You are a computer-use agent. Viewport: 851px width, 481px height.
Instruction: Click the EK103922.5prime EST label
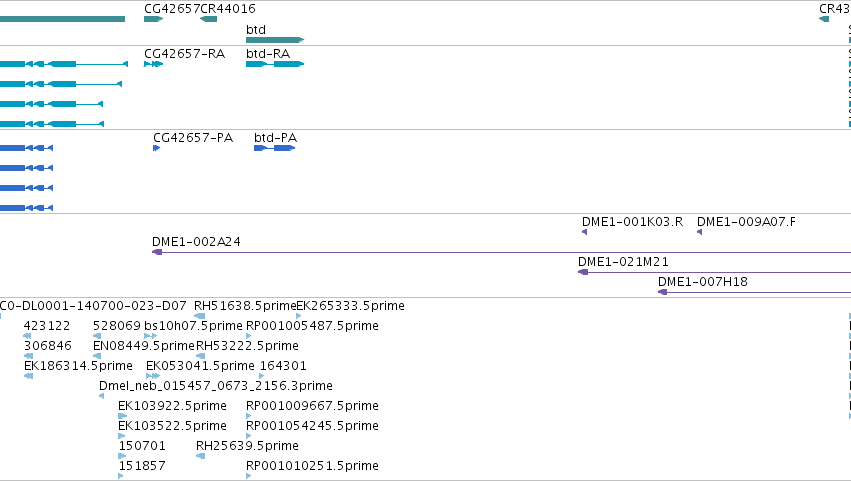point(172,407)
